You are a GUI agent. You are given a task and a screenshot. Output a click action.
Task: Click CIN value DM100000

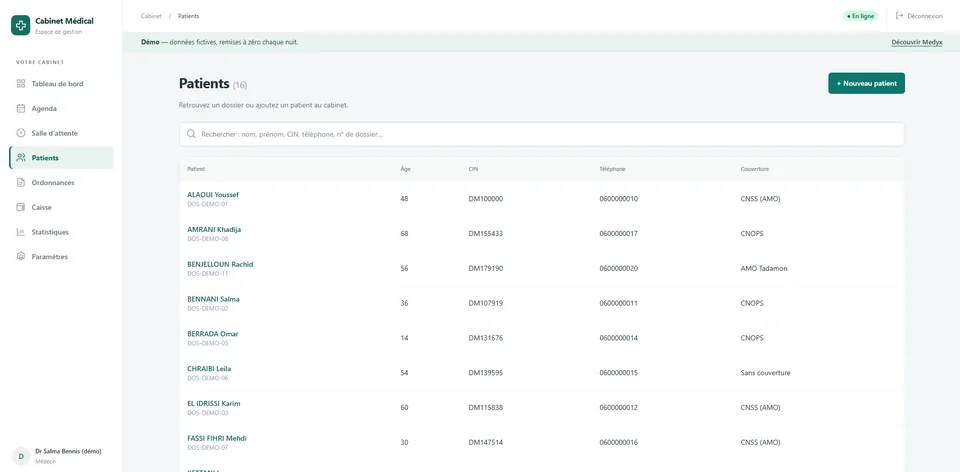coord(486,199)
